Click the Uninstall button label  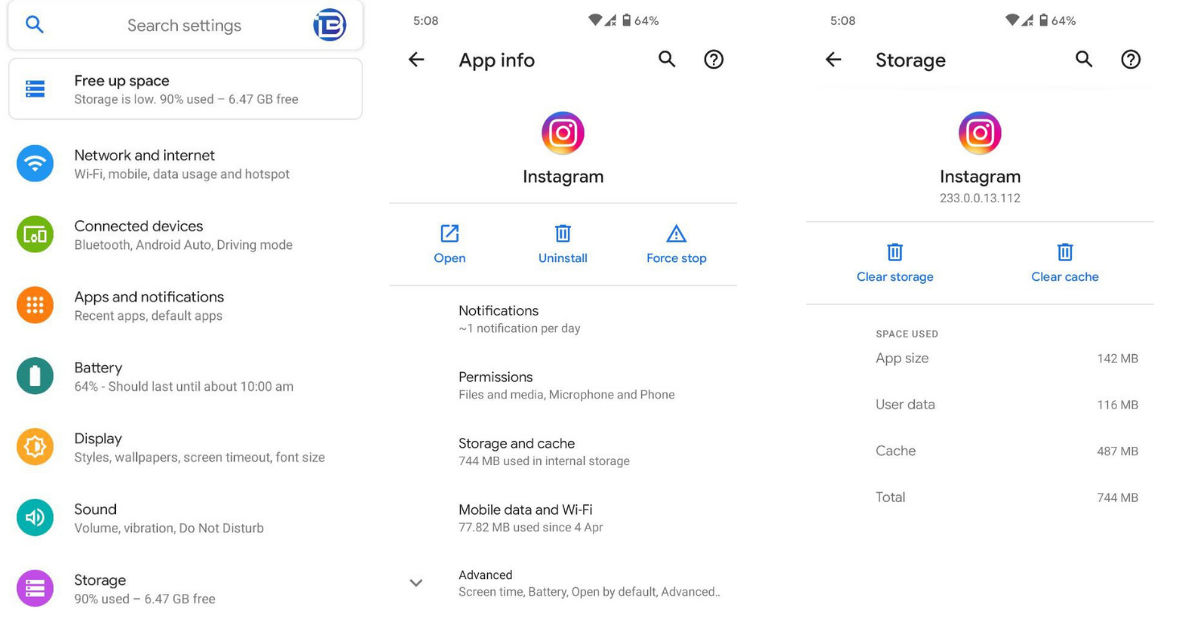[x=563, y=258]
